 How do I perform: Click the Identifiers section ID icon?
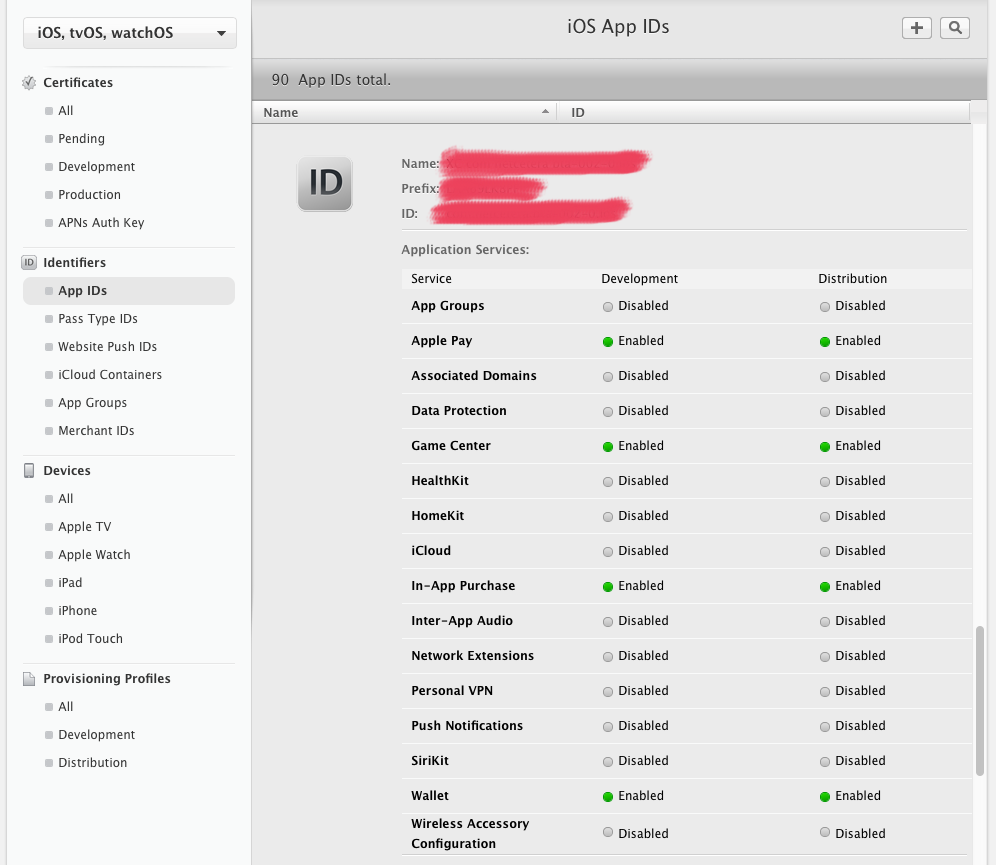click(29, 263)
